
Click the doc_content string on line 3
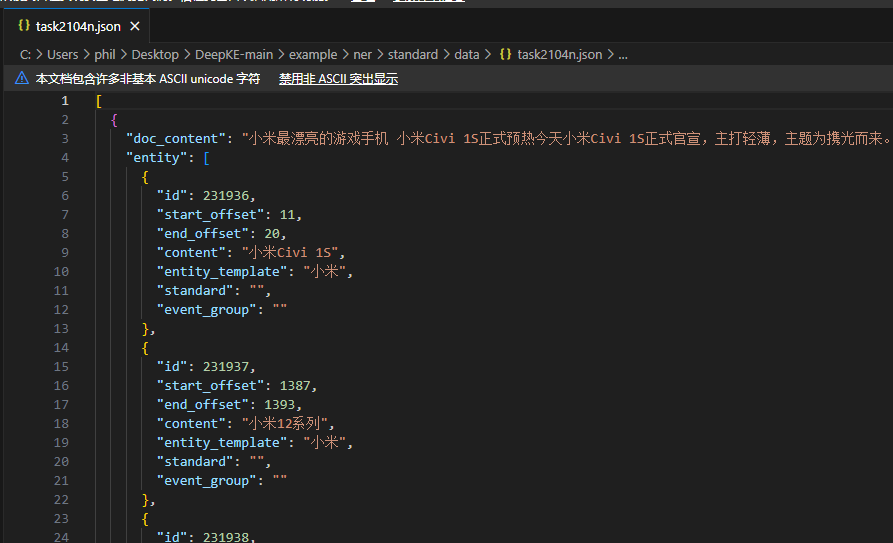(567, 138)
